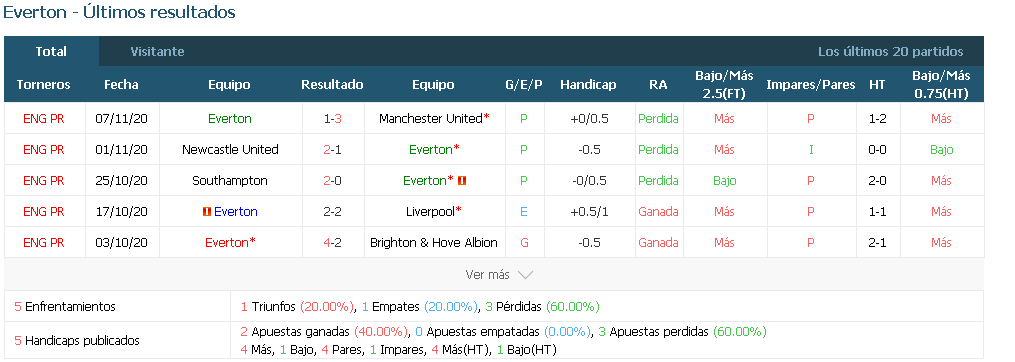Click the Impares/Pares column header
The height and width of the screenshot is (362, 1015).
tap(810, 85)
